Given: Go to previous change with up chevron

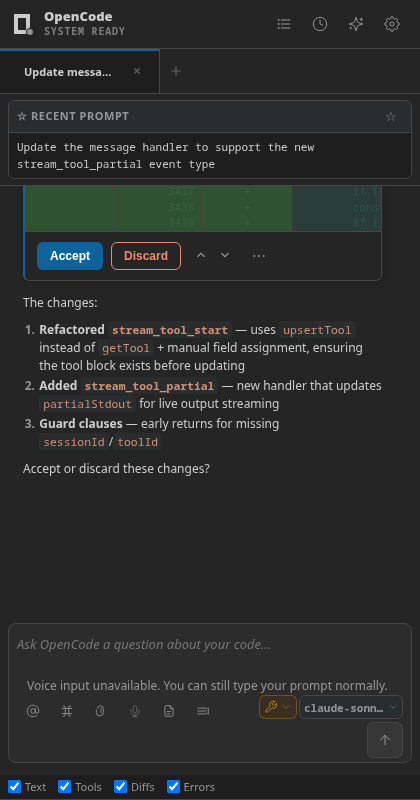Looking at the screenshot, I should point(201,255).
